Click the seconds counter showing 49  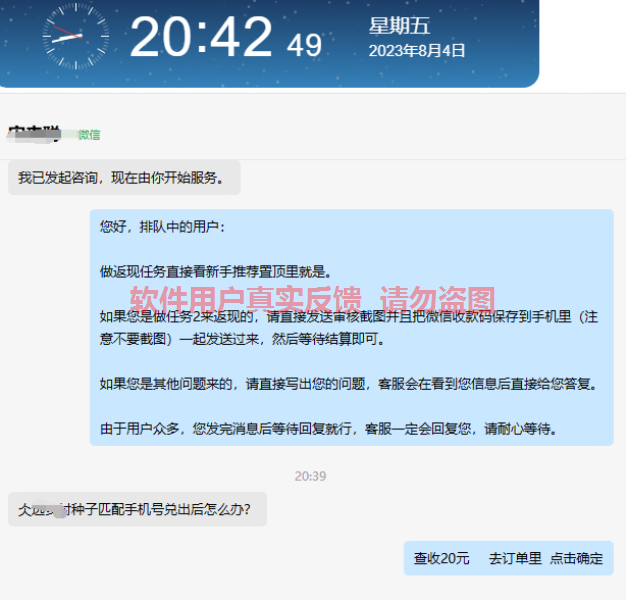coord(304,45)
